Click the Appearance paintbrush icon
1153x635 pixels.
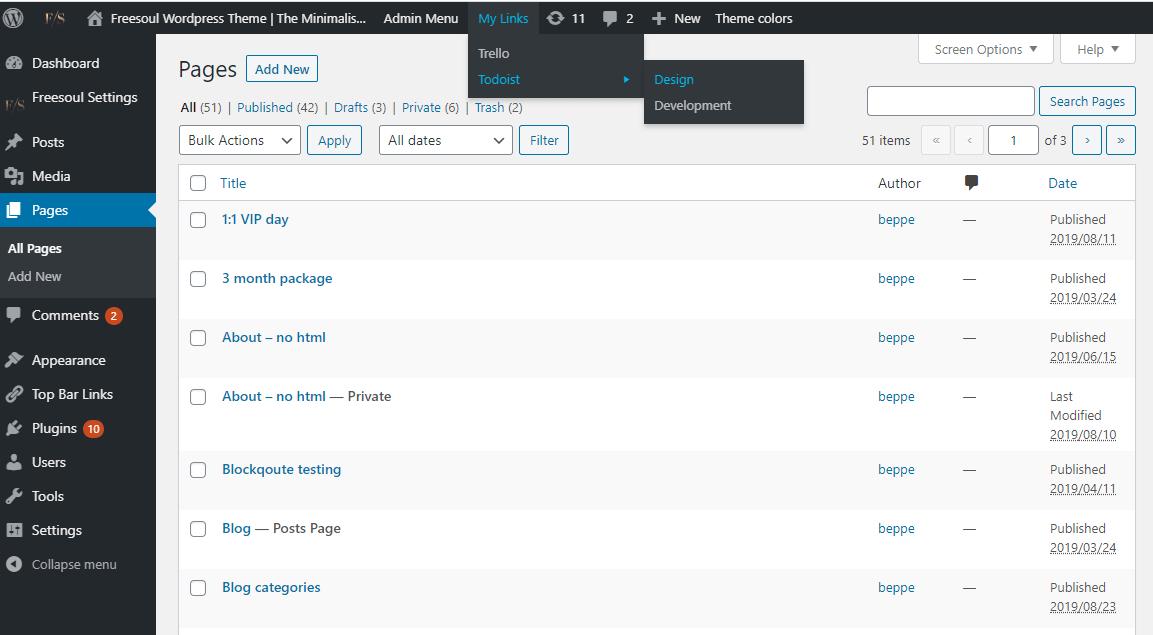pos(14,360)
